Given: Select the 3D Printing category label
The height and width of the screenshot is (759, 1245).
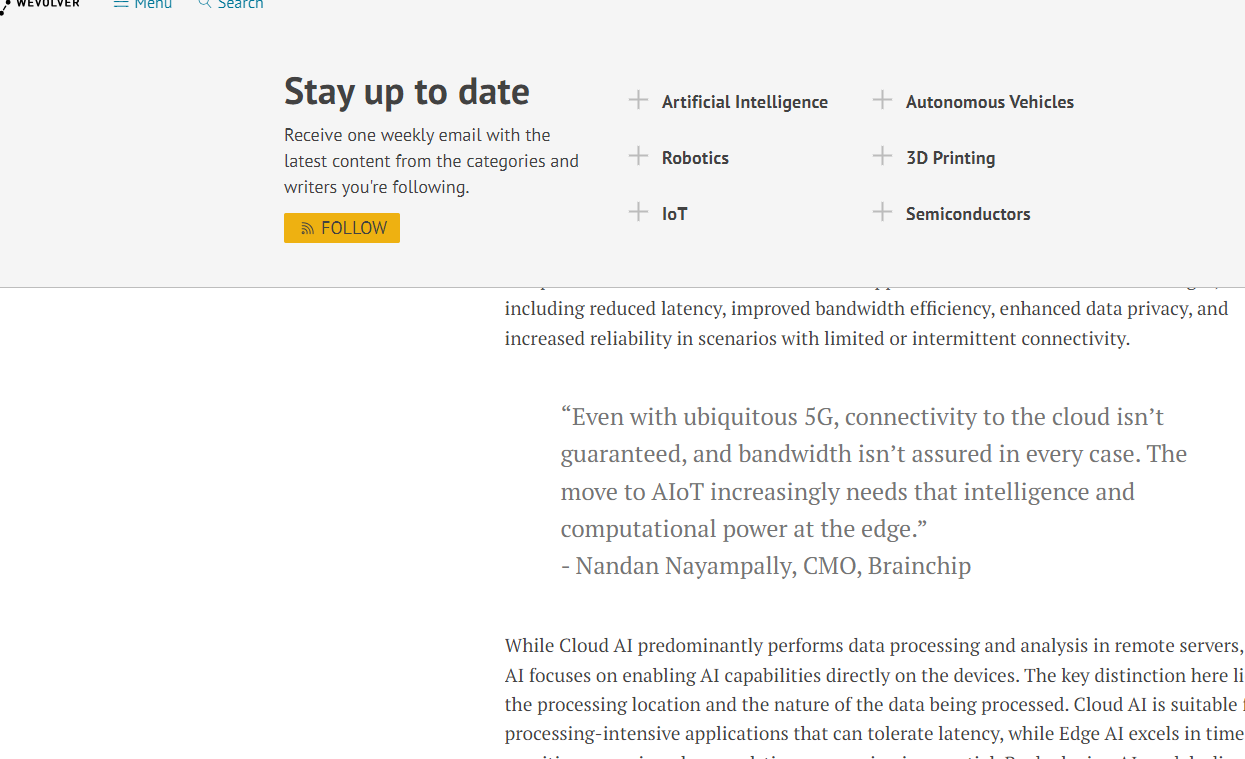Looking at the screenshot, I should point(951,158).
